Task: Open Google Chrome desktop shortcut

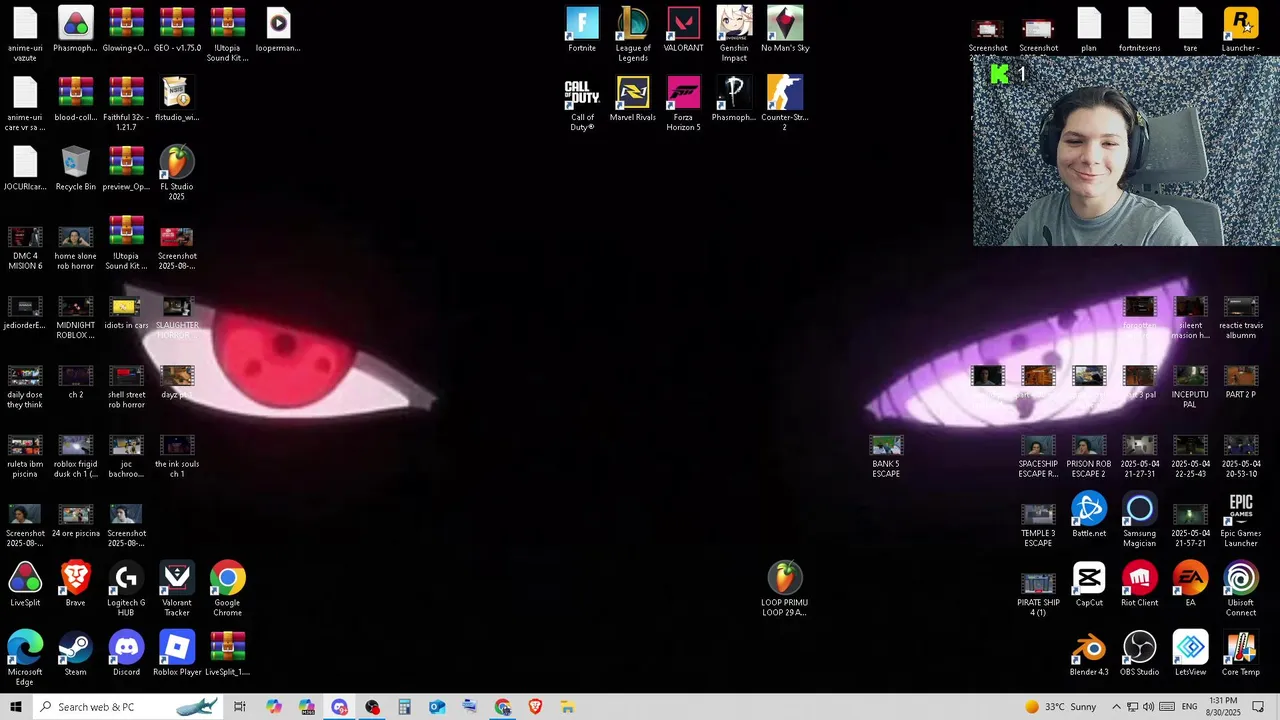Action: coord(227,589)
